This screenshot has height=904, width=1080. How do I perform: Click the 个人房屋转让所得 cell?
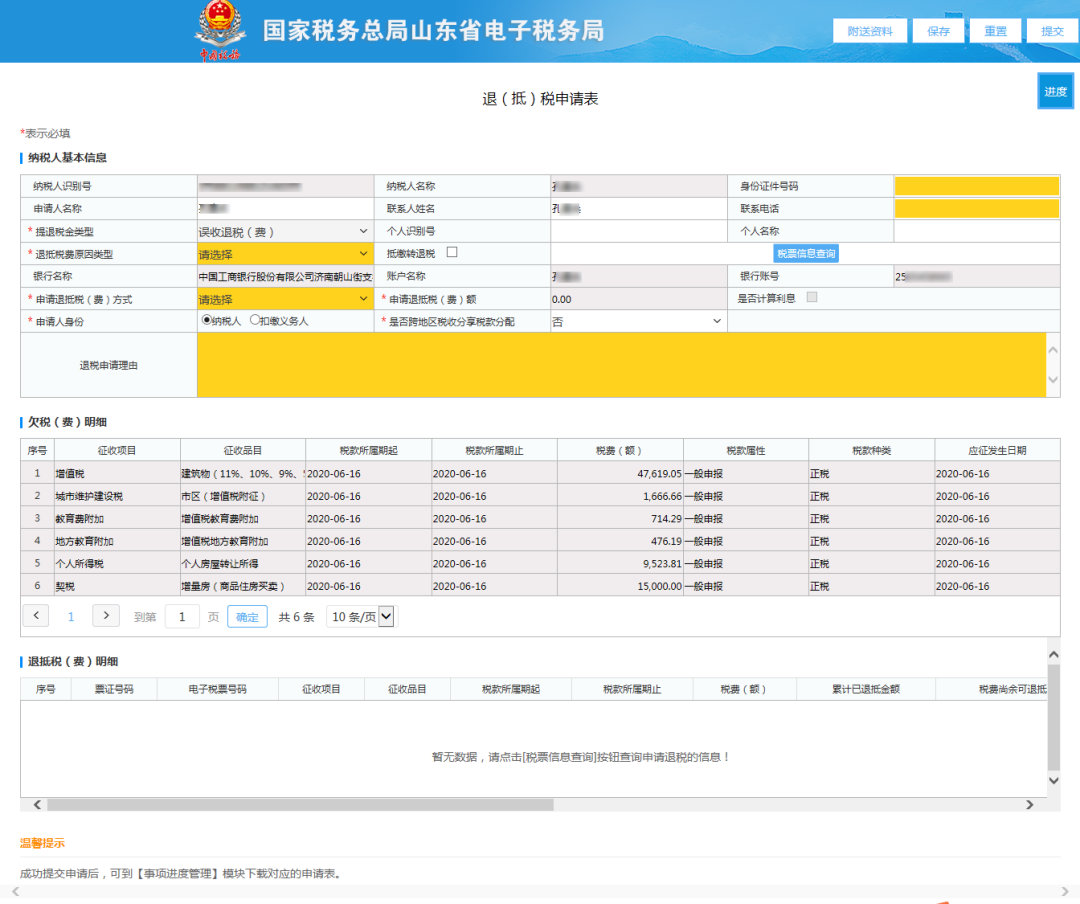(243, 564)
